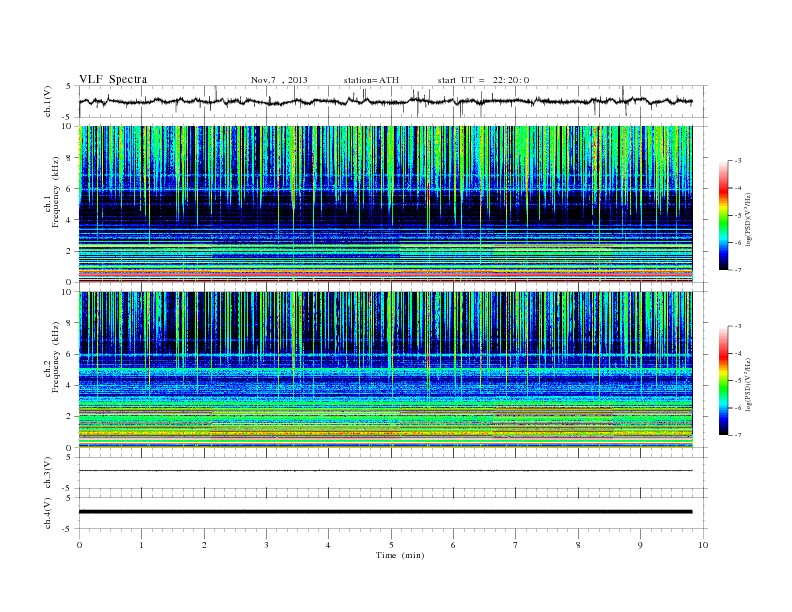Click the 'start UT = 22:20:0' label
This screenshot has width=792, height=612.
point(483,80)
